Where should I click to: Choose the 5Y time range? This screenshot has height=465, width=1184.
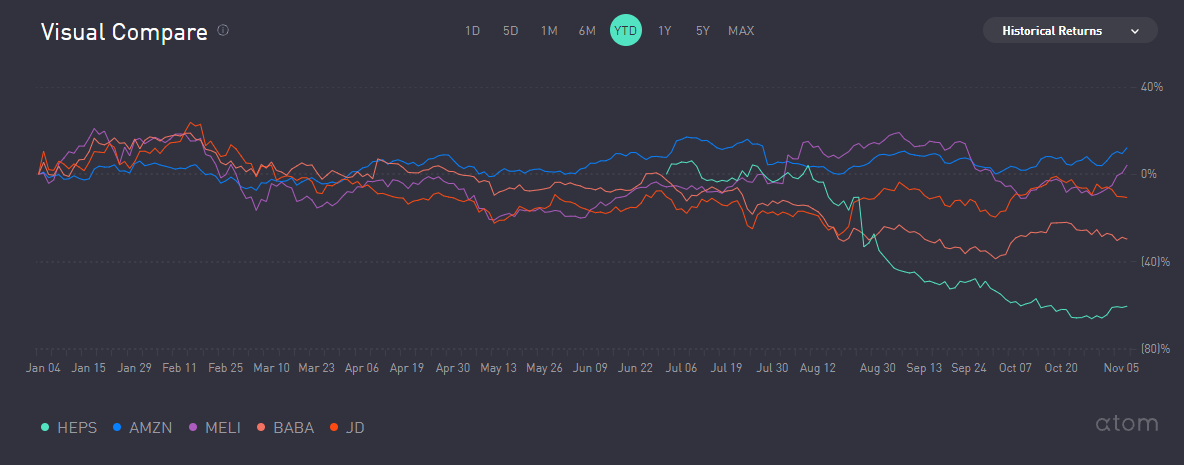point(703,31)
